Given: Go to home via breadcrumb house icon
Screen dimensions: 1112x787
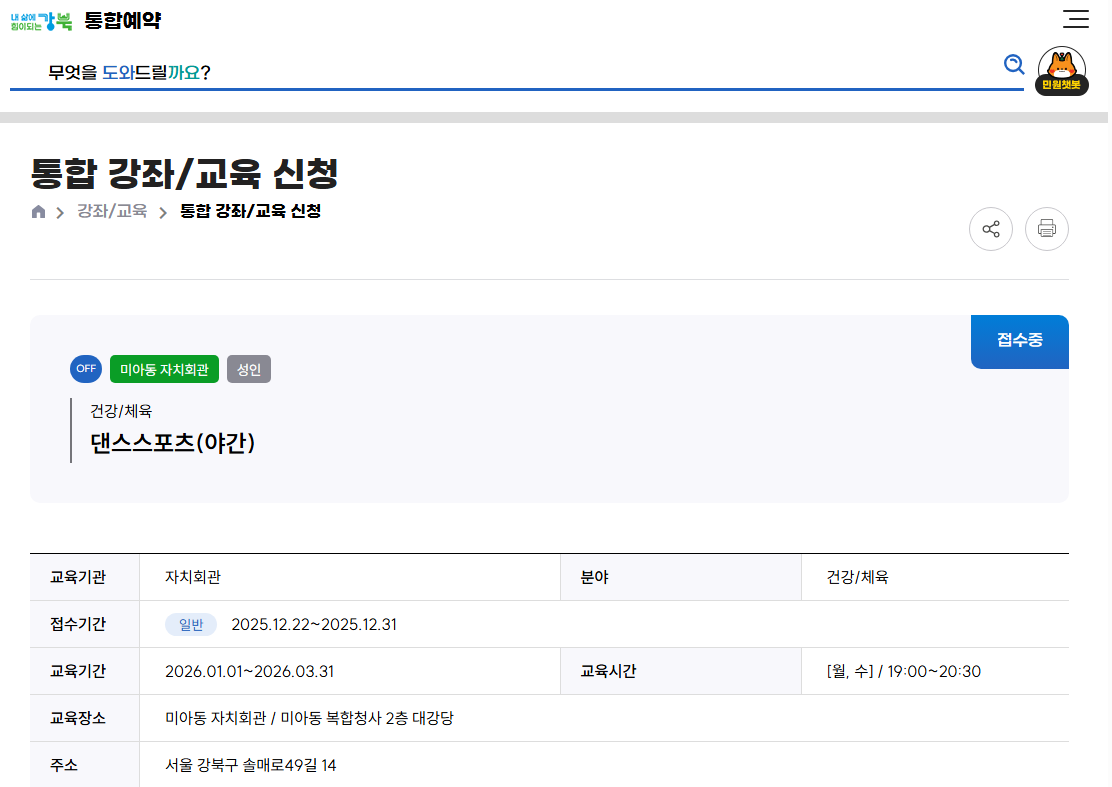Looking at the screenshot, I should coord(39,212).
